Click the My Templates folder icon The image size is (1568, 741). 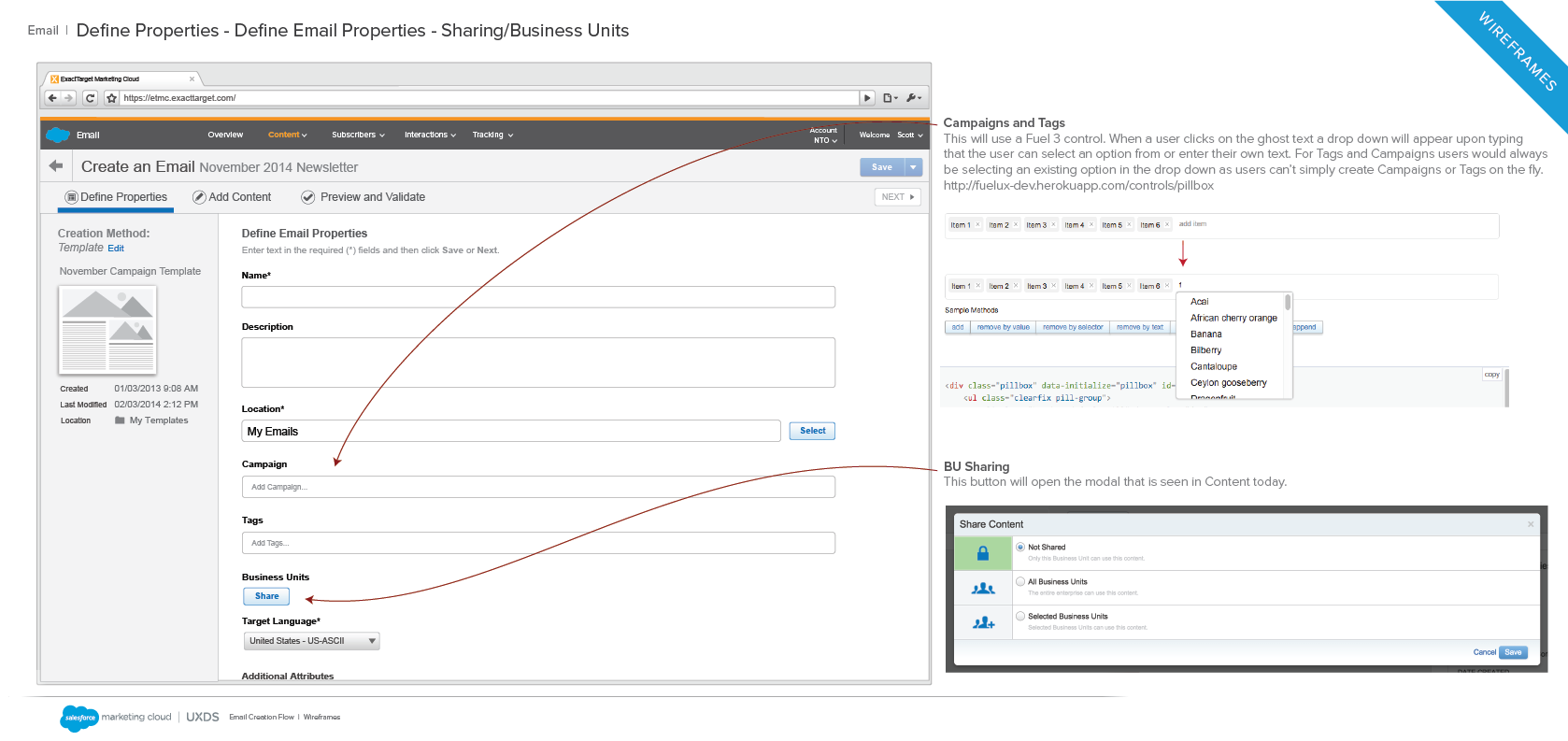(x=120, y=420)
